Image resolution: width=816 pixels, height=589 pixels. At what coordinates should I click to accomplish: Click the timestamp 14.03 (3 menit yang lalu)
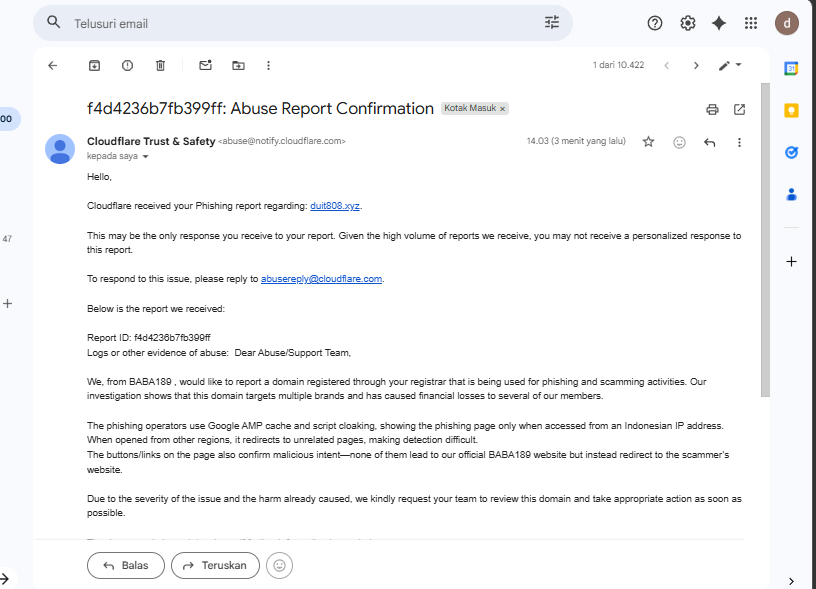[x=576, y=141]
